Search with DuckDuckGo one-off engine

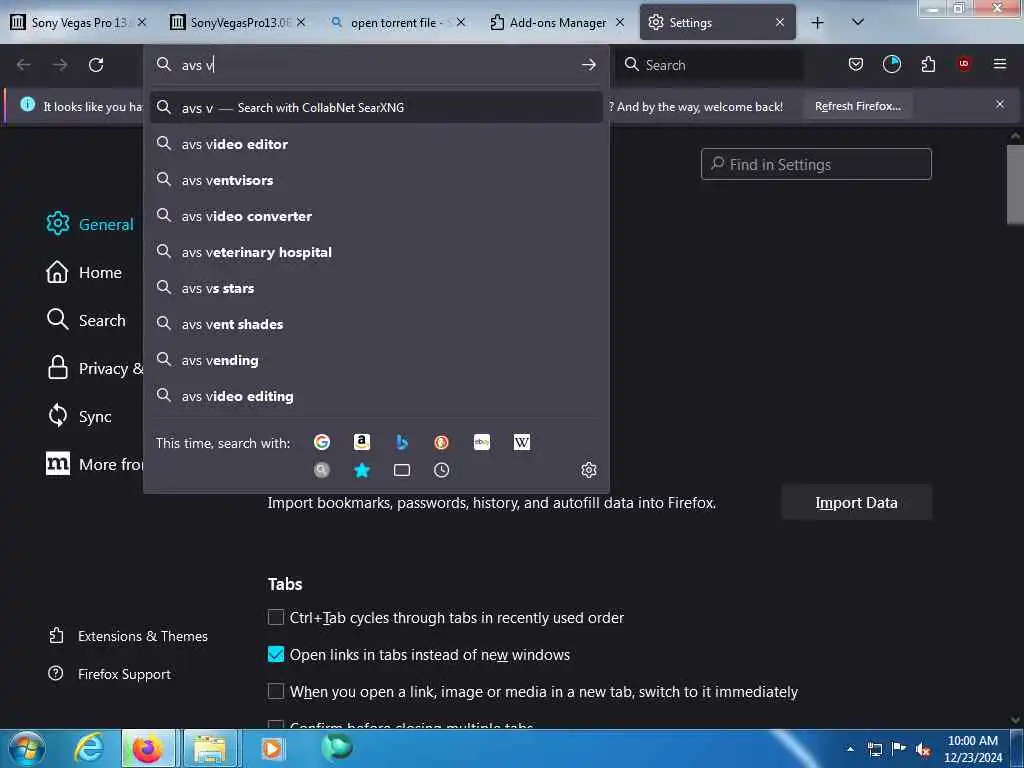(441, 442)
